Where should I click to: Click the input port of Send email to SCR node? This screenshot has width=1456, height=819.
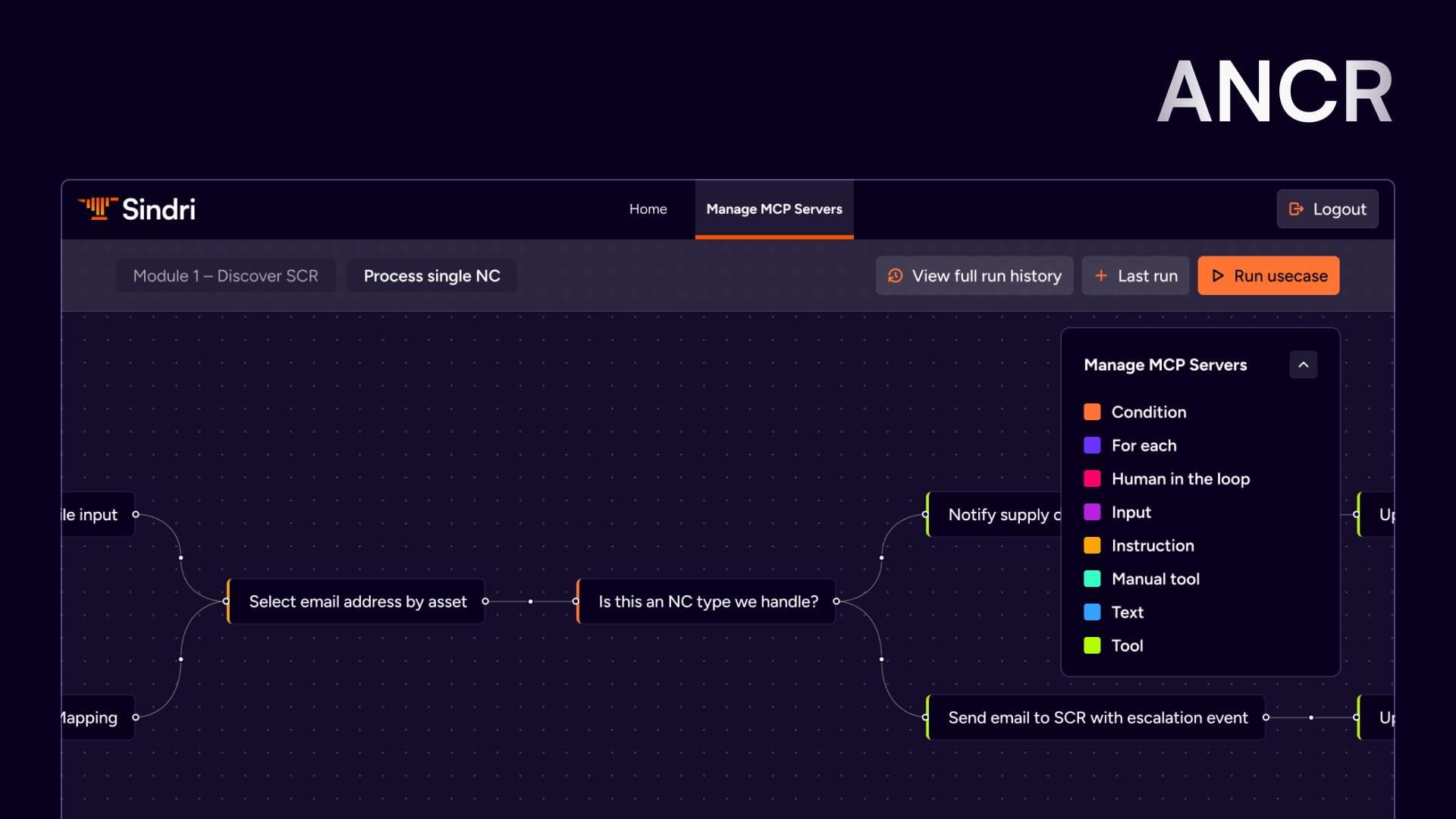tap(926, 717)
